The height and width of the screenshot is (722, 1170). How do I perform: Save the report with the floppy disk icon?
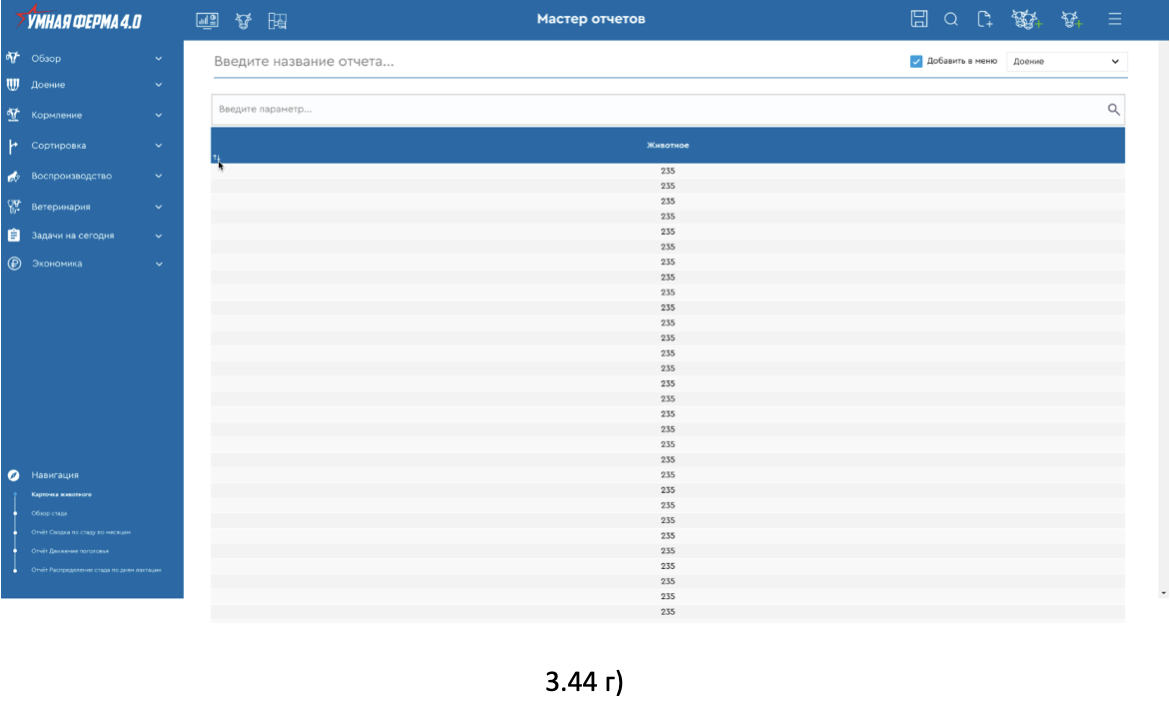pos(919,19)
